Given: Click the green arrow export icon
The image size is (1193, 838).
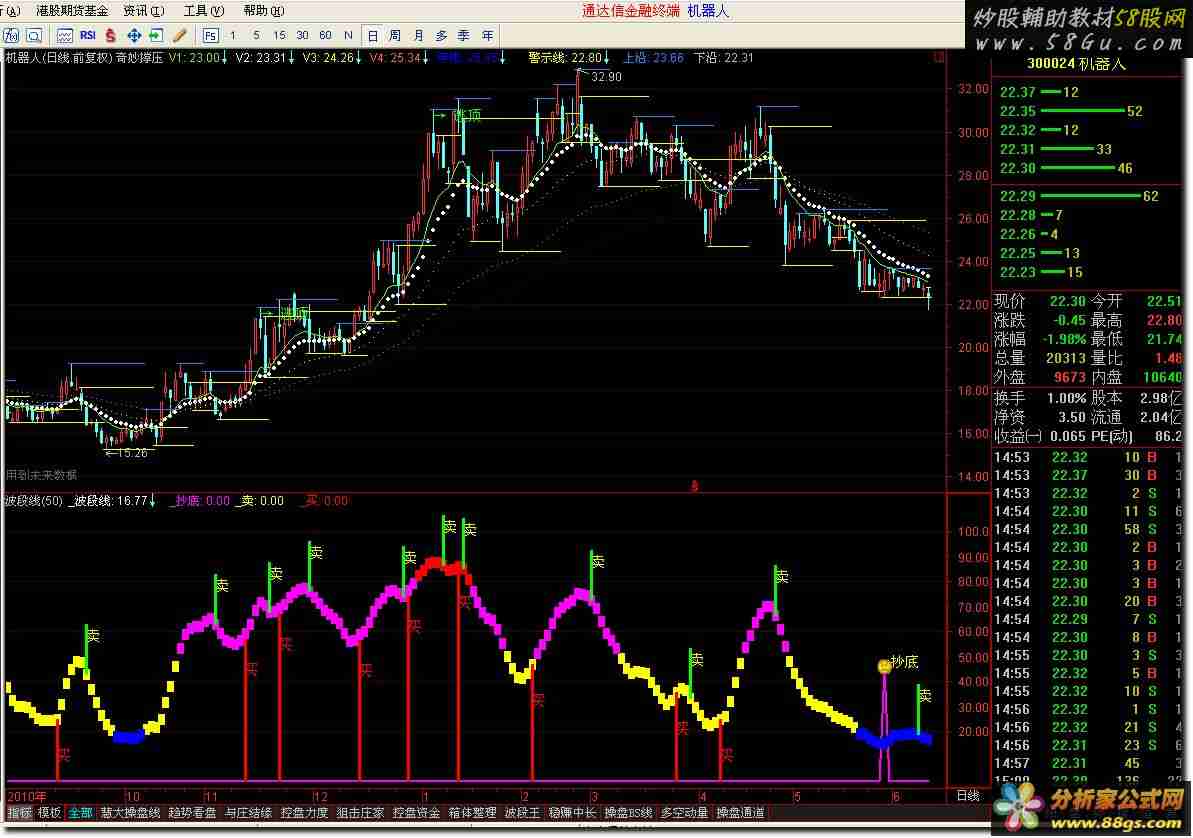Looking at the screenshot, I should pos(156,36).
